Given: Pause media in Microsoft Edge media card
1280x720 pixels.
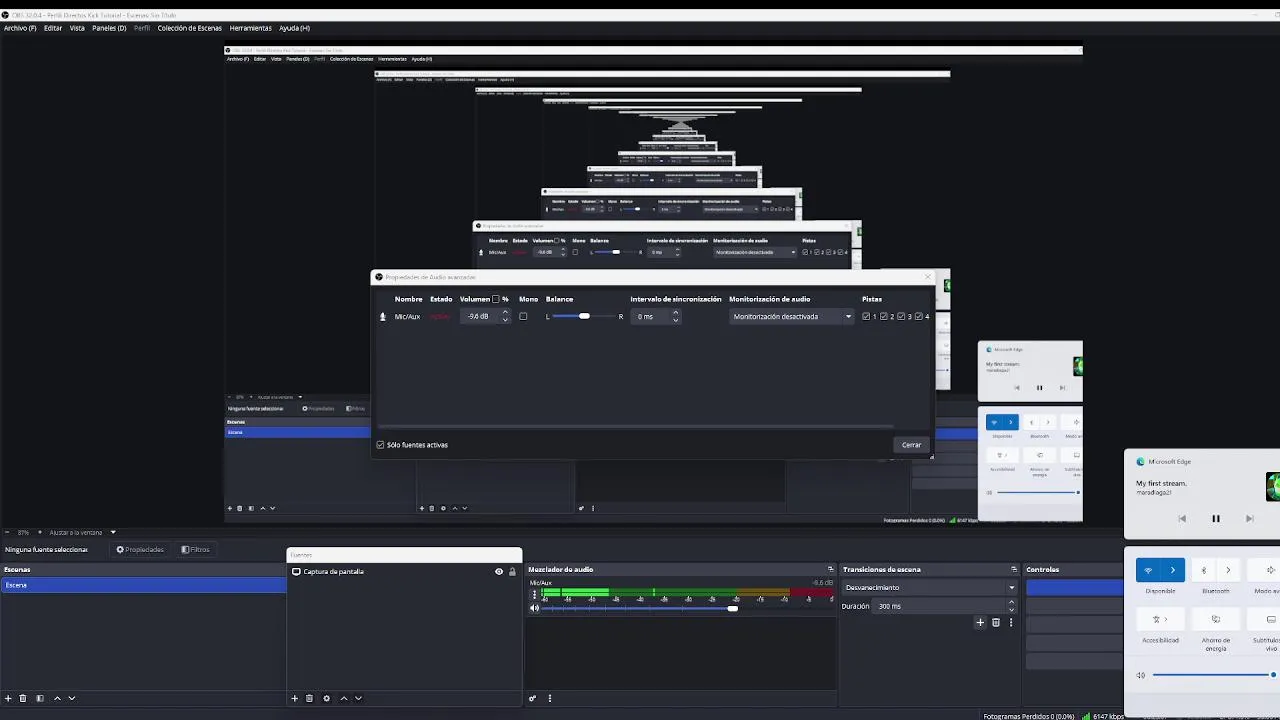Looking at the screenshot, I should [1216, 519].
